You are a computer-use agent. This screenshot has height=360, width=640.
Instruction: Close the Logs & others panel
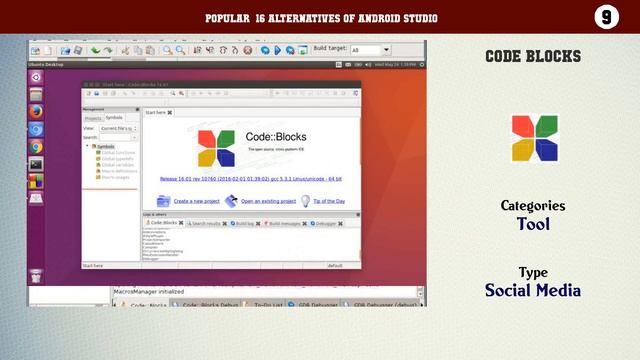pyautogui.click(x=358, y=215)
